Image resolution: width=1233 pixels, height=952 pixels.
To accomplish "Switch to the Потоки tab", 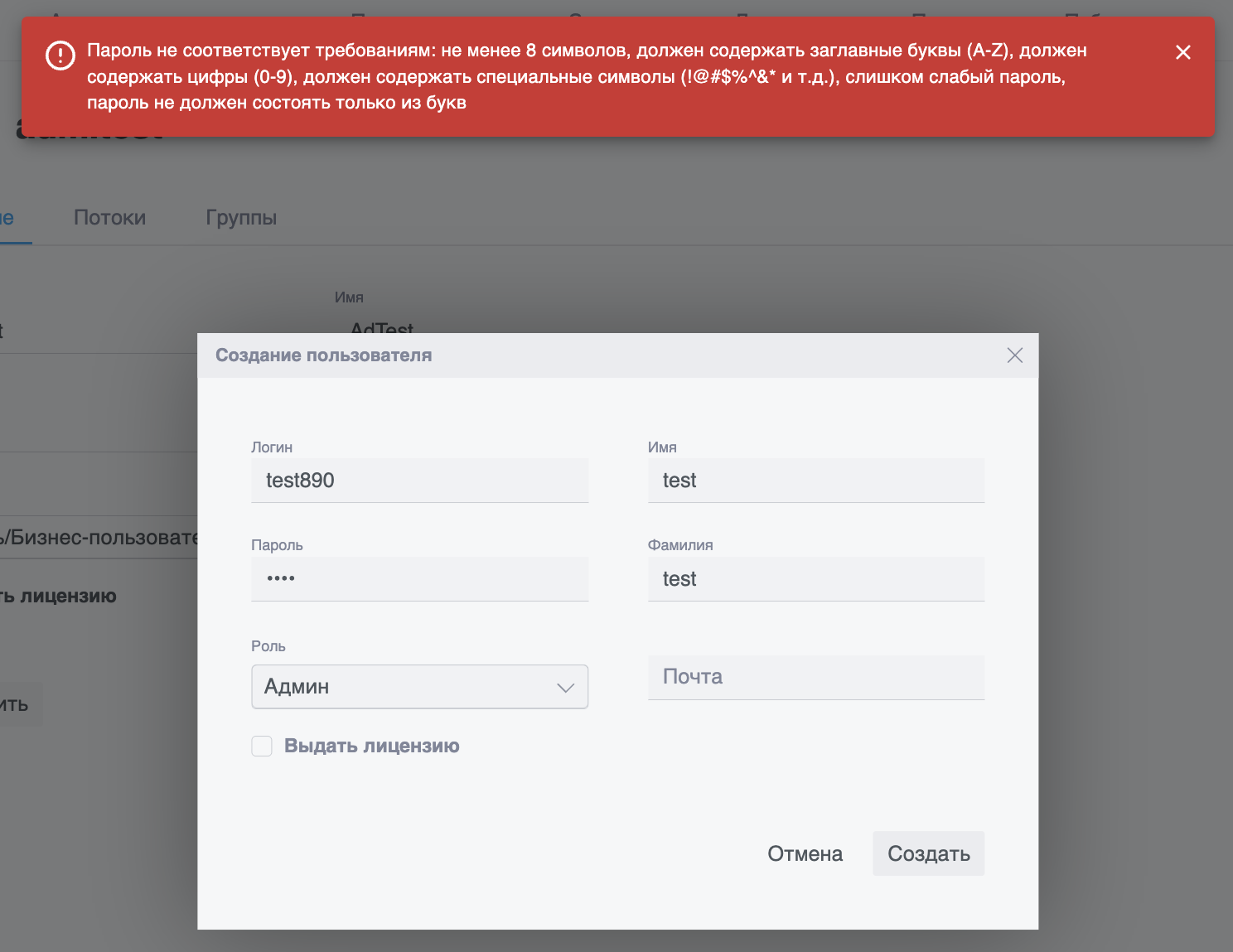I will click(x=109, y=218).
